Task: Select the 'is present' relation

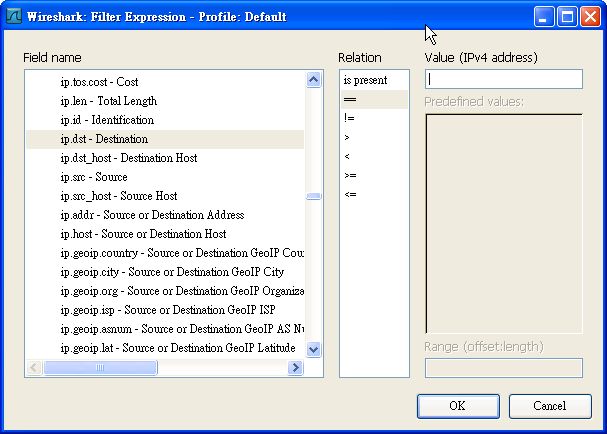Action: click(374, 80)
